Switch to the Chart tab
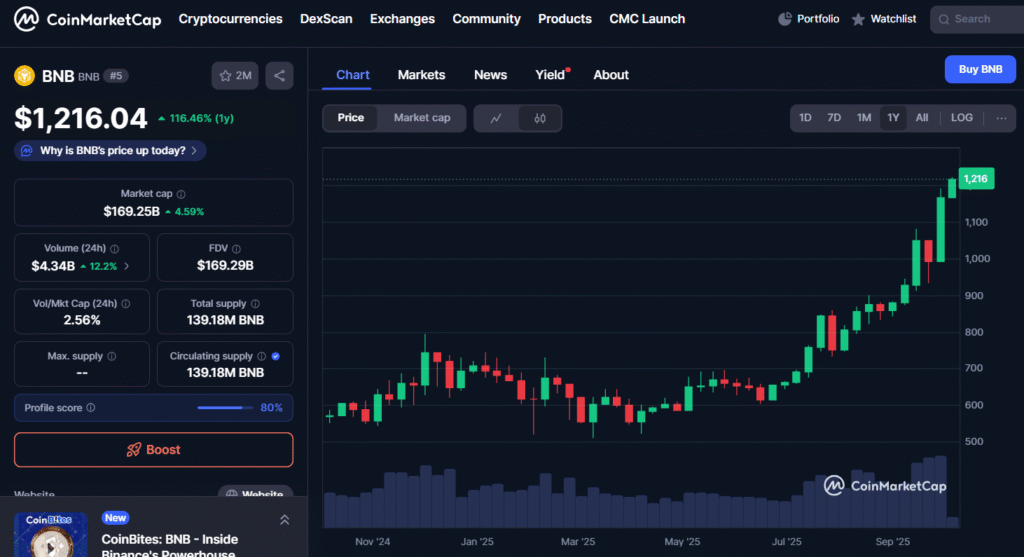 353,75
